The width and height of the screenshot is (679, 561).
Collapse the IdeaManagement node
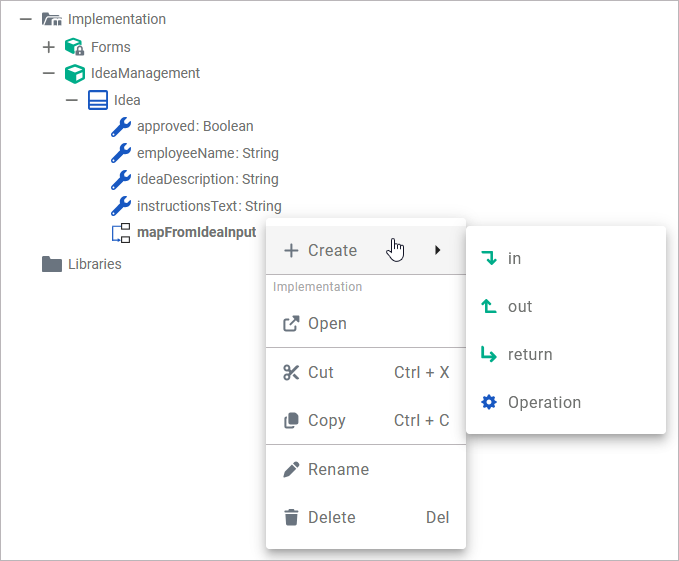(x=49, y=73)
